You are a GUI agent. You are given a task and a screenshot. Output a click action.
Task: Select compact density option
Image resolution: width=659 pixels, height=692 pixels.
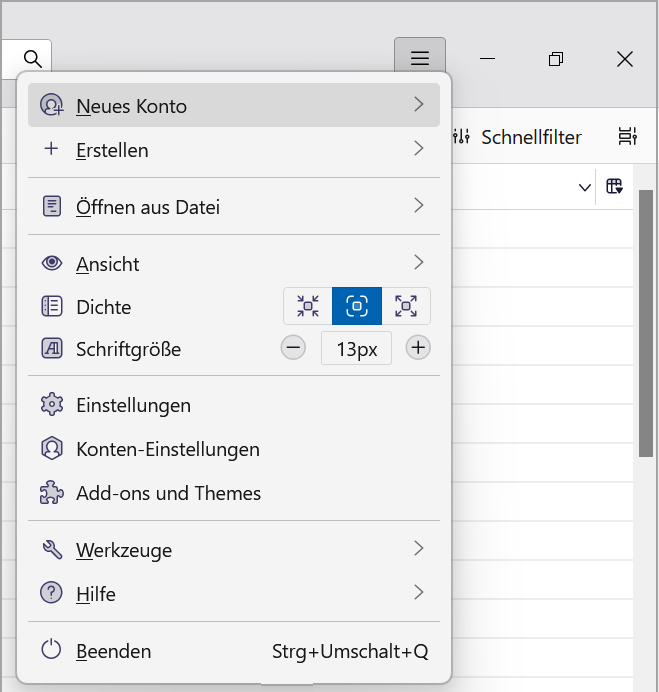point(308,306)
